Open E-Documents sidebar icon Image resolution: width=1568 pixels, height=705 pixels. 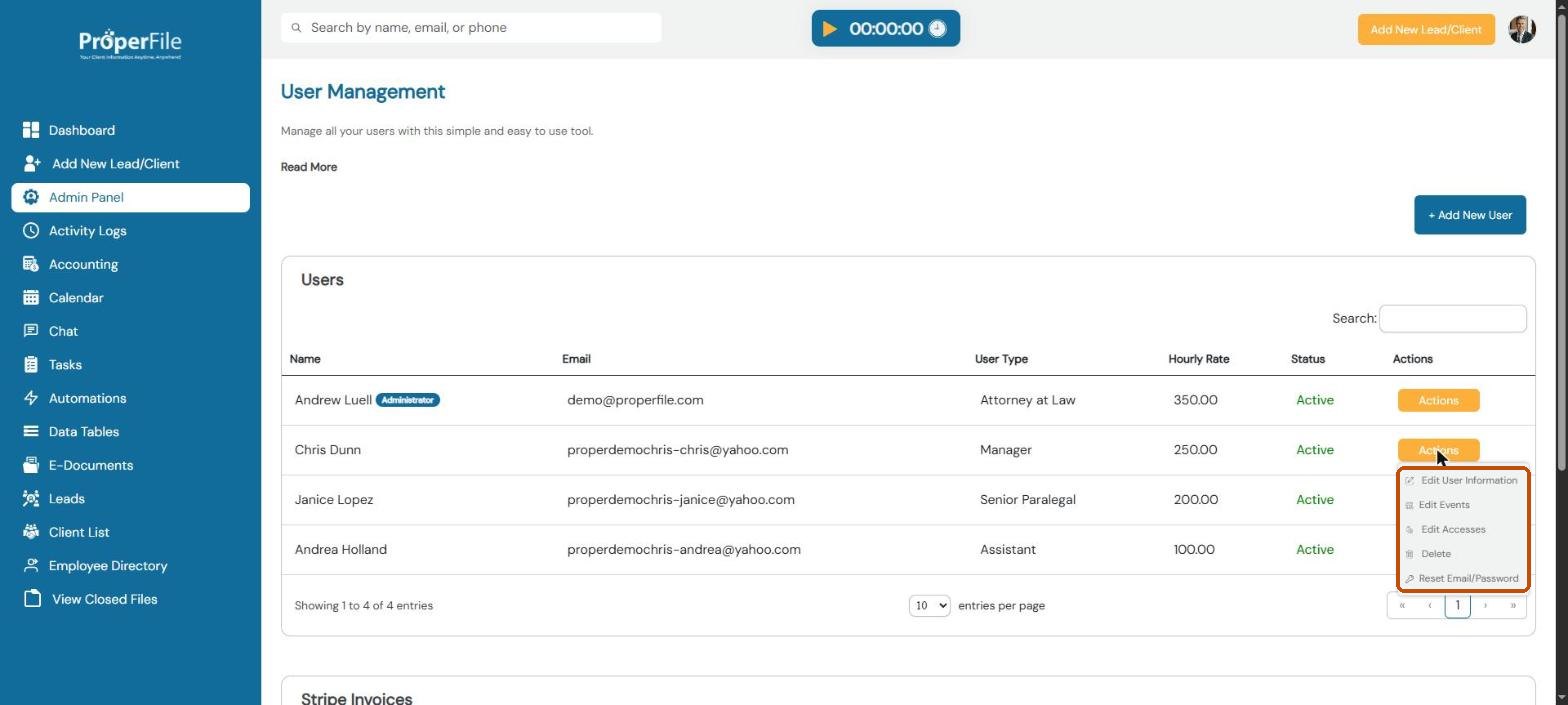31,465
